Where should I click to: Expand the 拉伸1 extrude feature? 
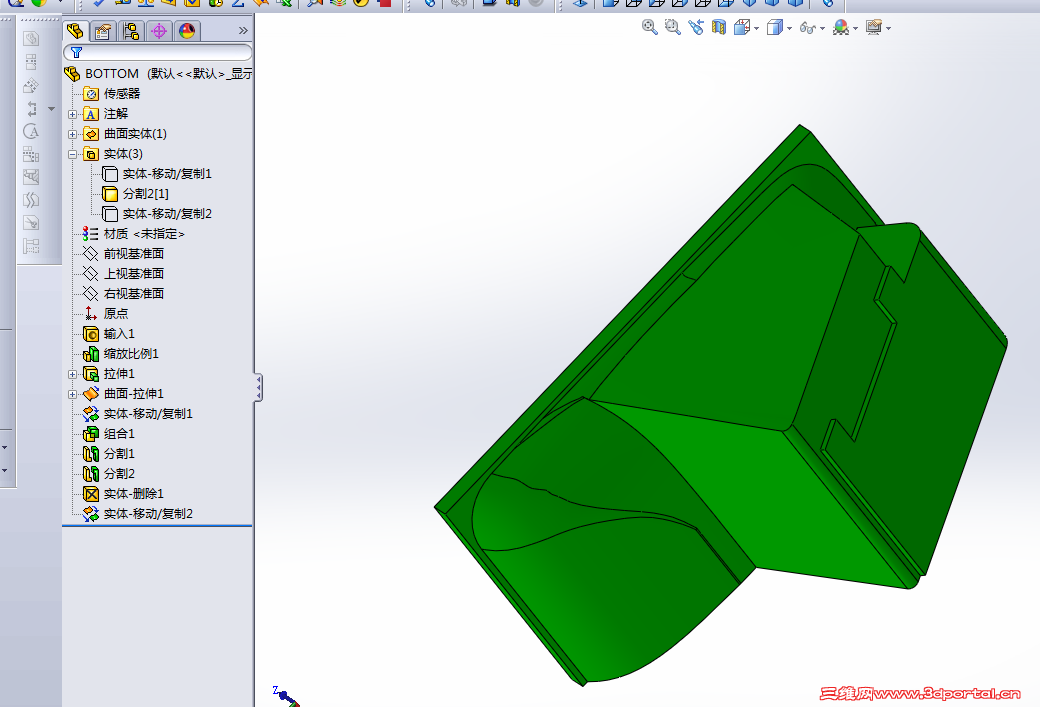click(x=72, y=374)
